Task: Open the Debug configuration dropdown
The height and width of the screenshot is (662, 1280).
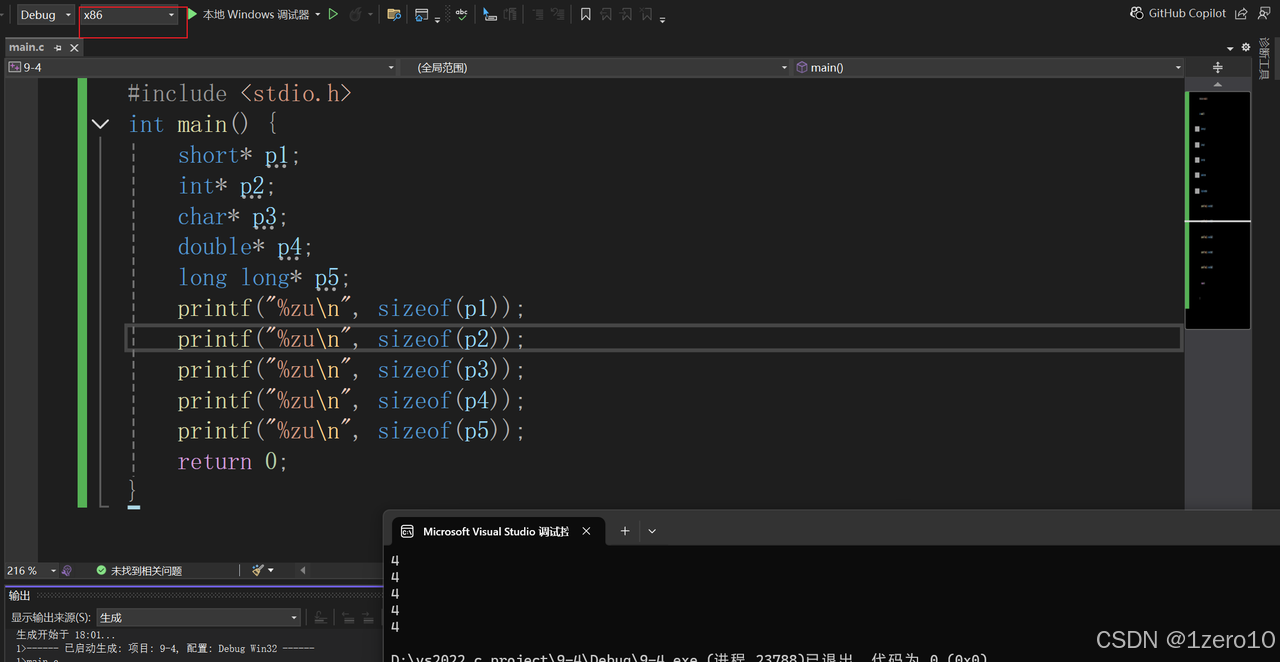Action: (45, 15)
